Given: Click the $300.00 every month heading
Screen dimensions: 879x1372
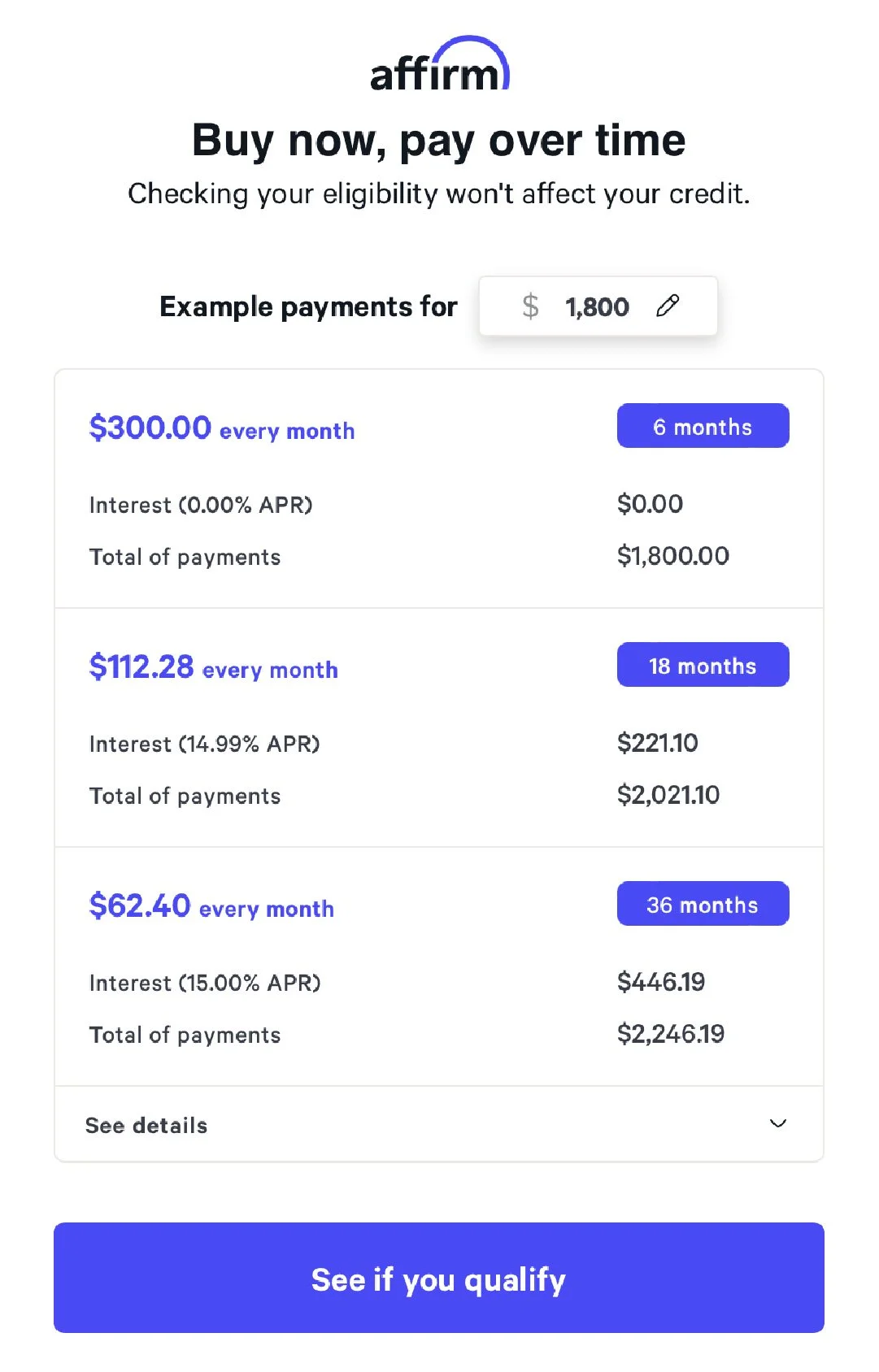Looking at the screenshot, I should (221, 428).
